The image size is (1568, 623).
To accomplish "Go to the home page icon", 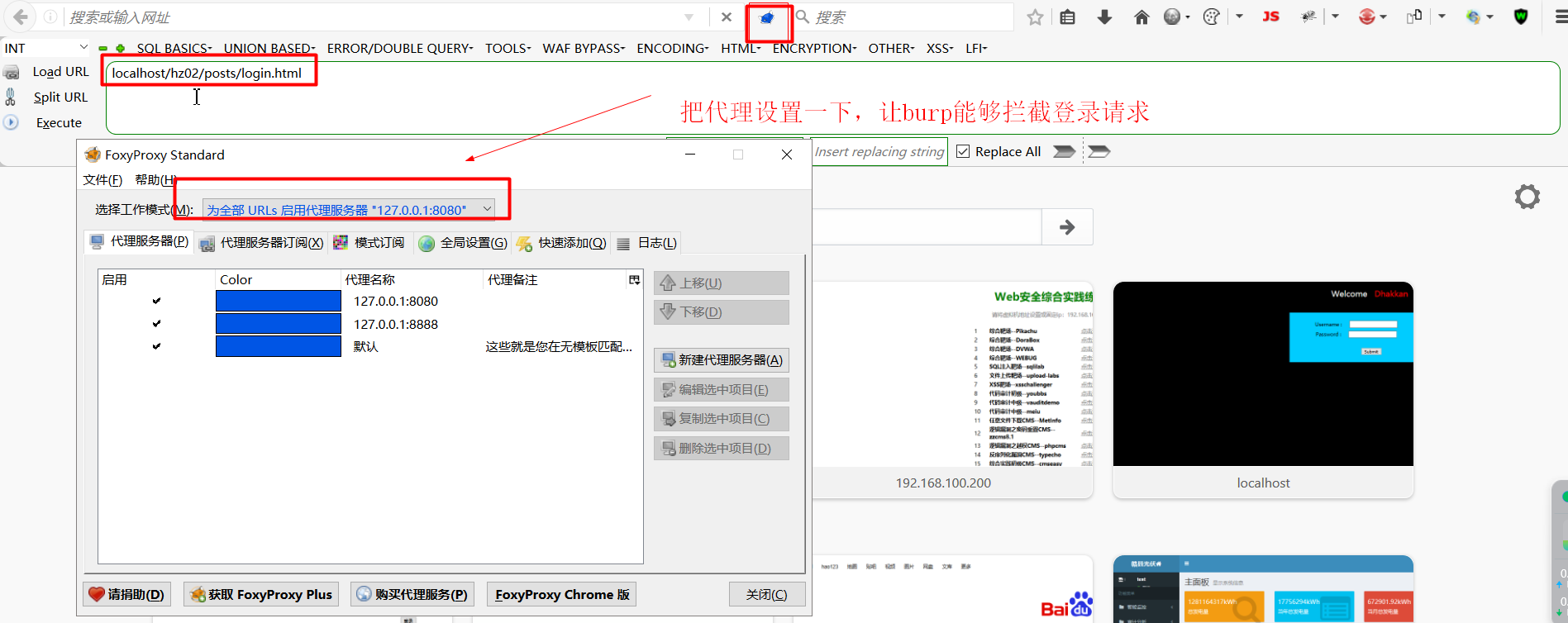I will (1141, 17).
